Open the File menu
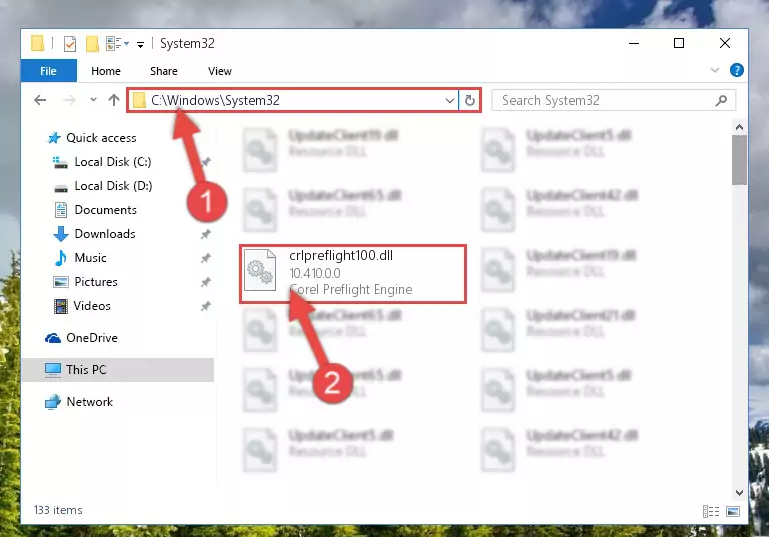The image size is (769, 537). pyautogui.click(x=49, y=71)
